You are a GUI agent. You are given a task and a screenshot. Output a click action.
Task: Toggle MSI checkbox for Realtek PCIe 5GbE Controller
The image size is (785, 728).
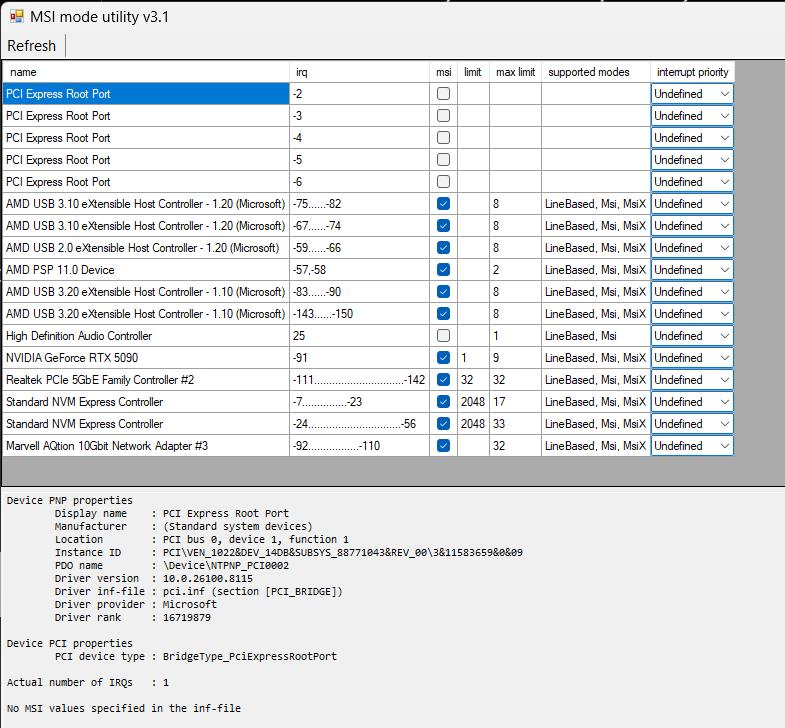443,380
